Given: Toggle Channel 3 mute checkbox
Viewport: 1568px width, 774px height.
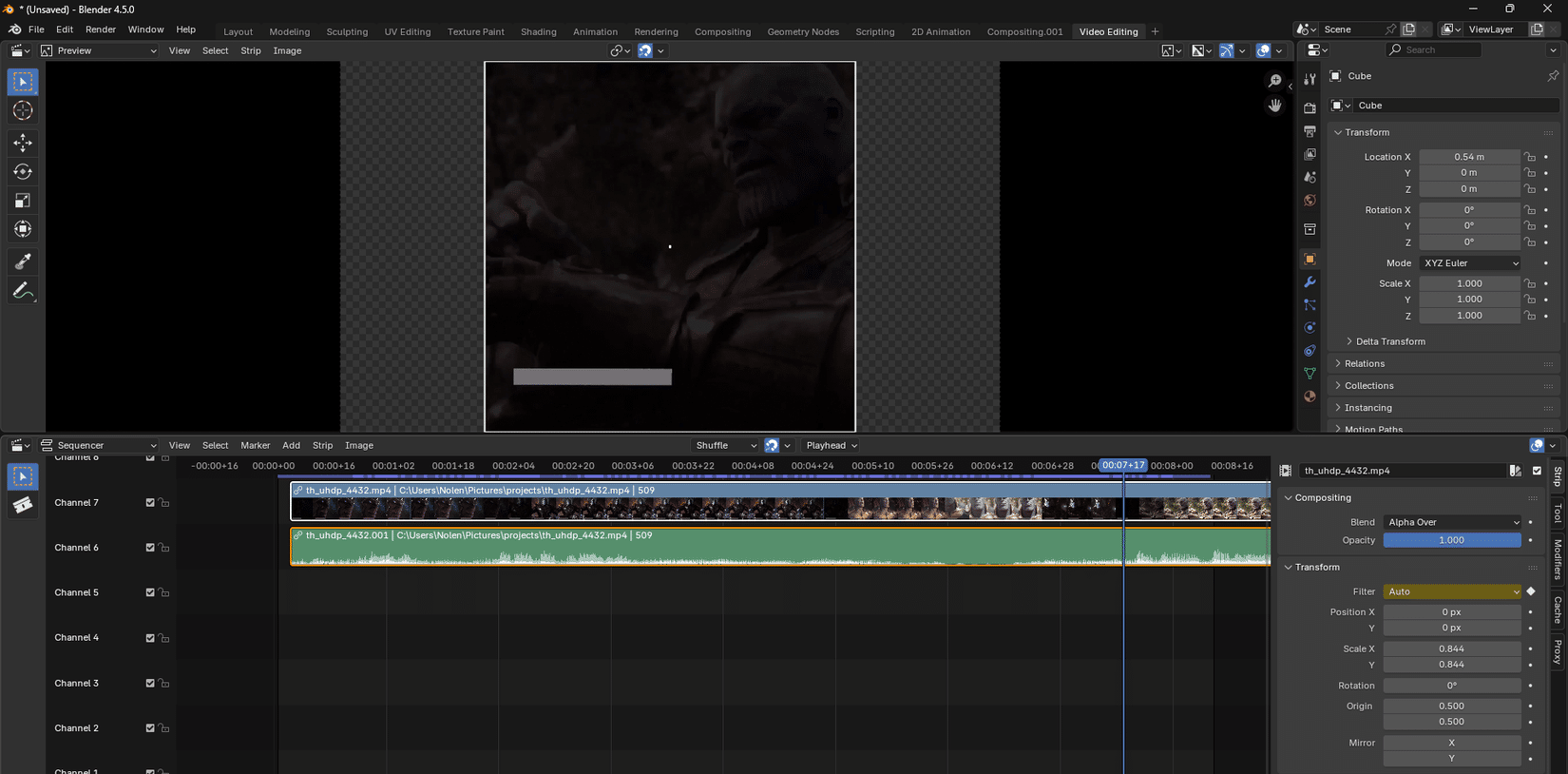Looking at the screenshot, I should pos(150,684).
